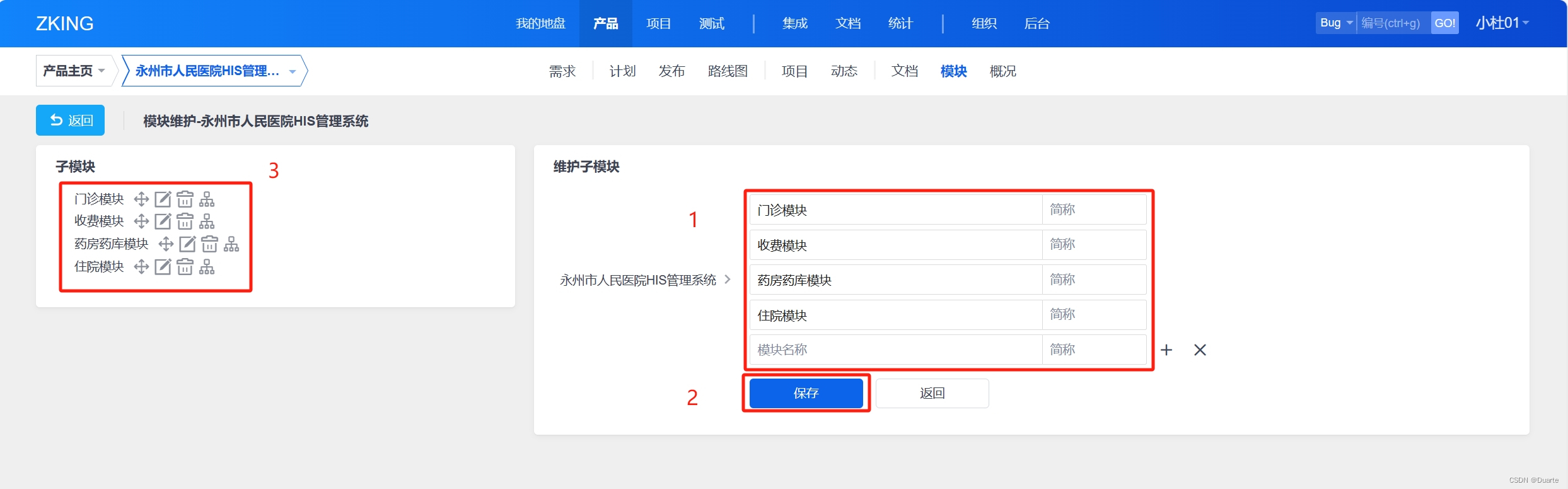This screenshot has height=489, width=1568.
Task: Switch to the sub-navigation 文档 tab
Action: (x=904, y=71)
